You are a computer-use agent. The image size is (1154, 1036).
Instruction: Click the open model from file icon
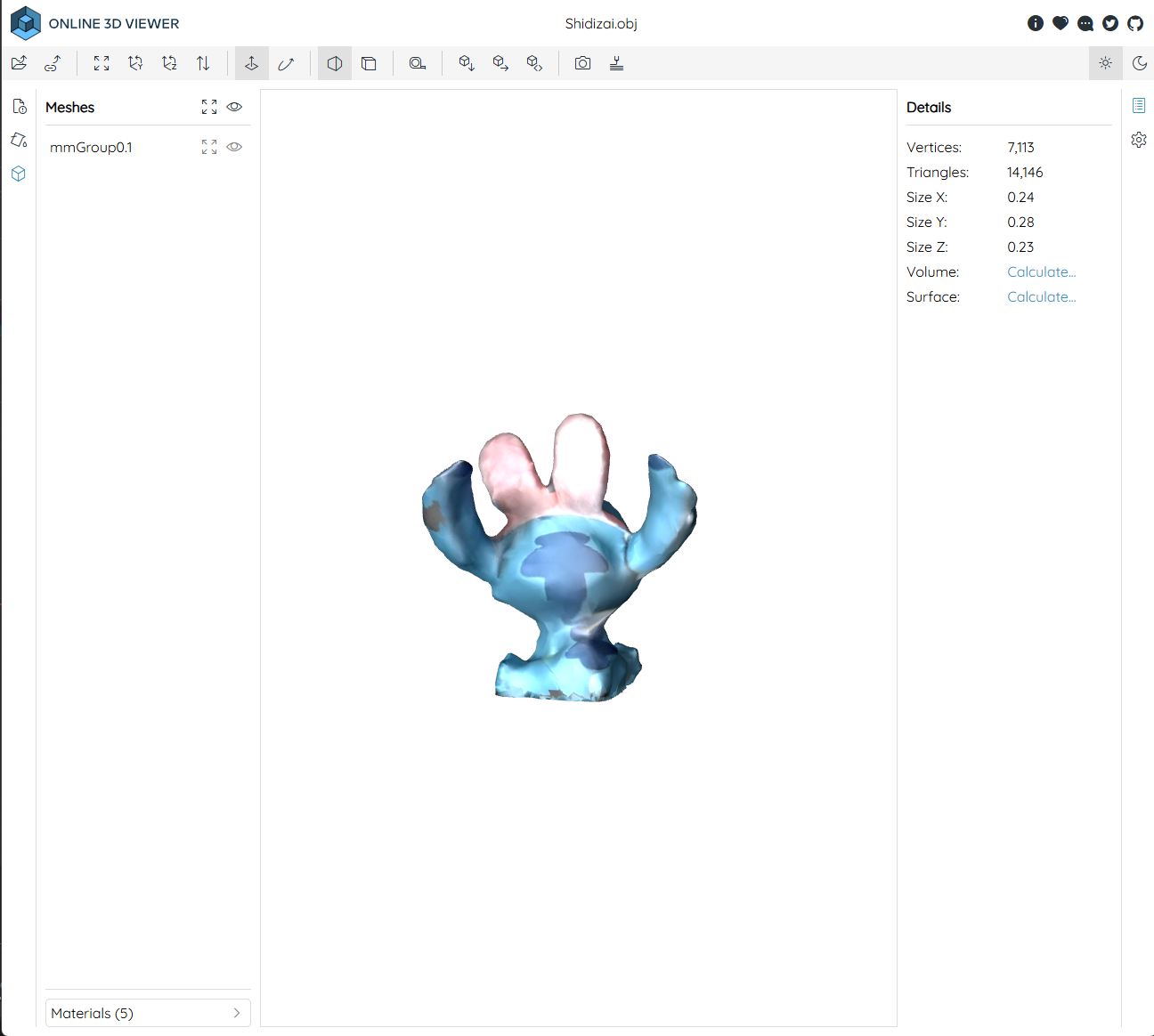20,63
